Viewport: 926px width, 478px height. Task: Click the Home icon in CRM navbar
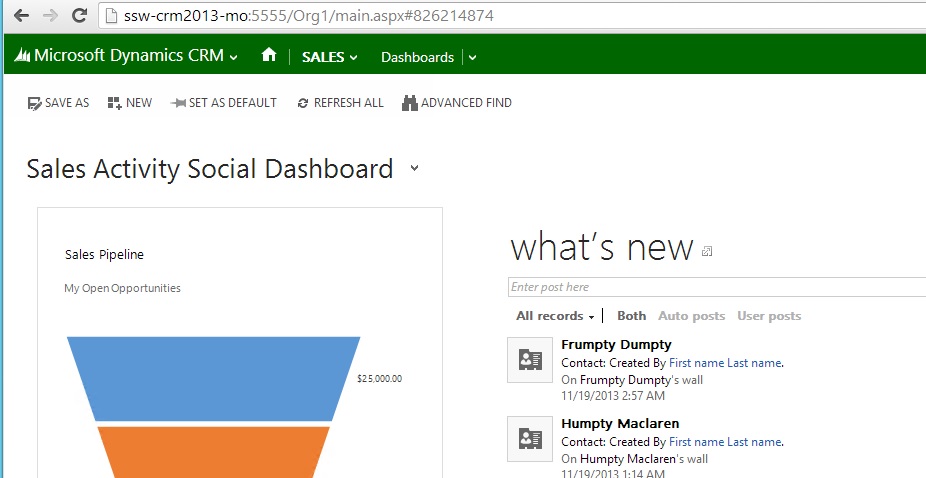[x=268, y=56]
